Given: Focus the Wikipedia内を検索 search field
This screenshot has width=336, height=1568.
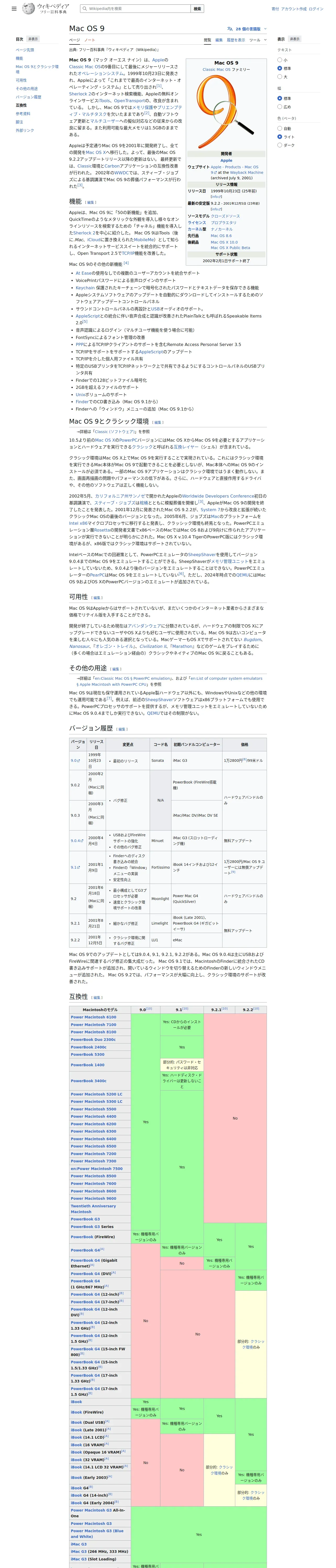Looking at the screenshot, I should click(135, 9).
